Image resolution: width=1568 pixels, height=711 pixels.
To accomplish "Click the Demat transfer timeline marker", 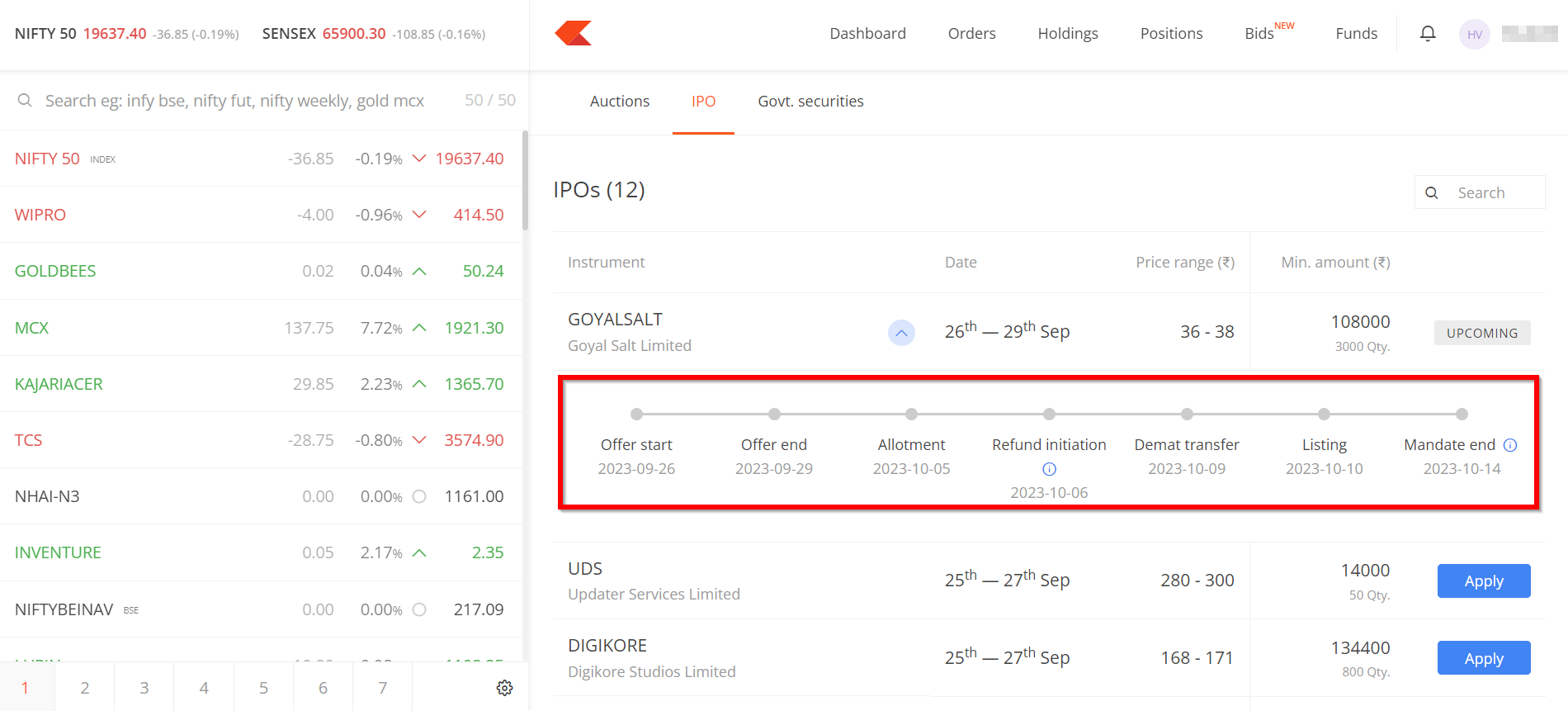I will tap(1187, 414).
